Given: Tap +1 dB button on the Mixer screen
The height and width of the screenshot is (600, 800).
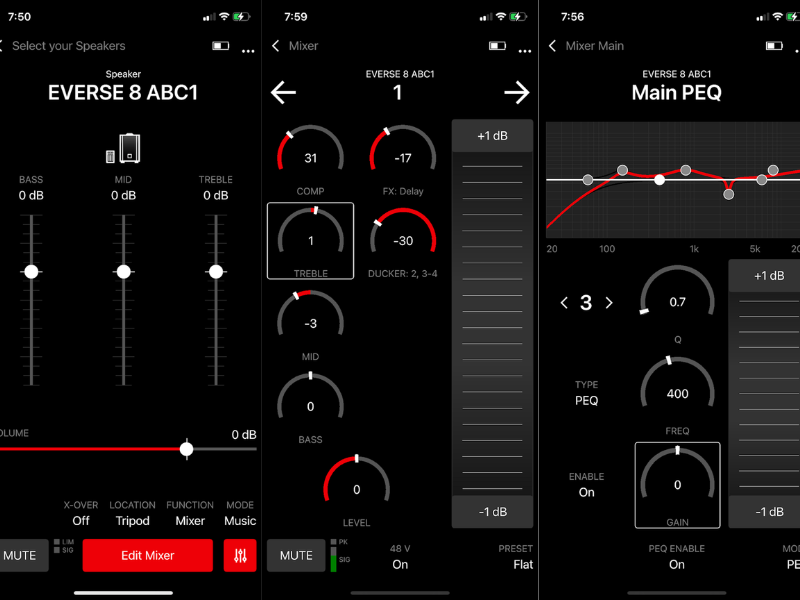Looking at the screenshot, I should pos(492,136).
